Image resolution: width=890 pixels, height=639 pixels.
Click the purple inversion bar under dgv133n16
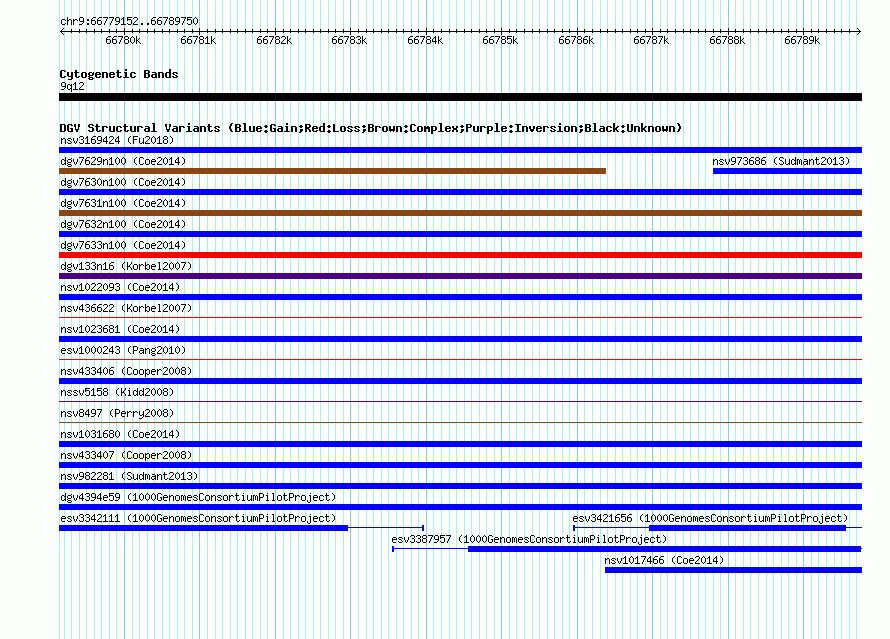pyautogui.click(x=460, y=276)
